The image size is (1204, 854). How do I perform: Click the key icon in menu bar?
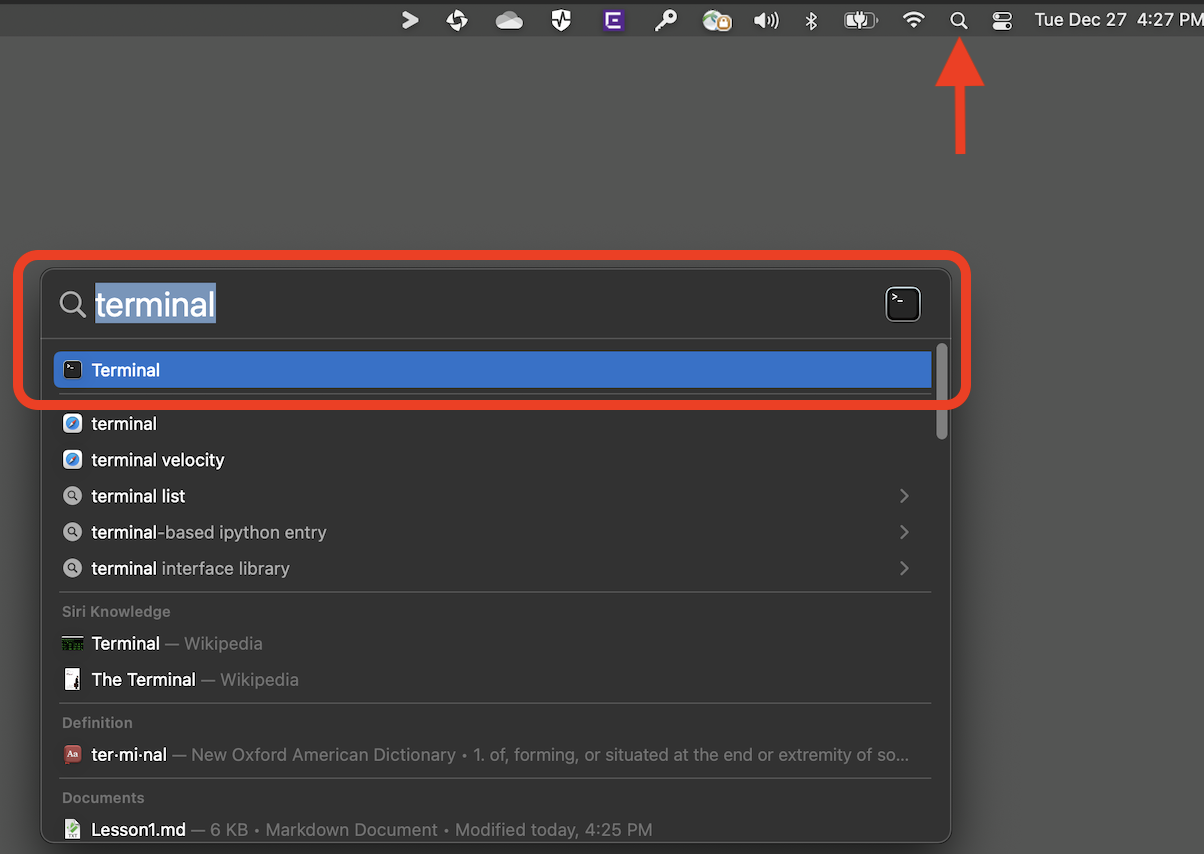(665, 20)
